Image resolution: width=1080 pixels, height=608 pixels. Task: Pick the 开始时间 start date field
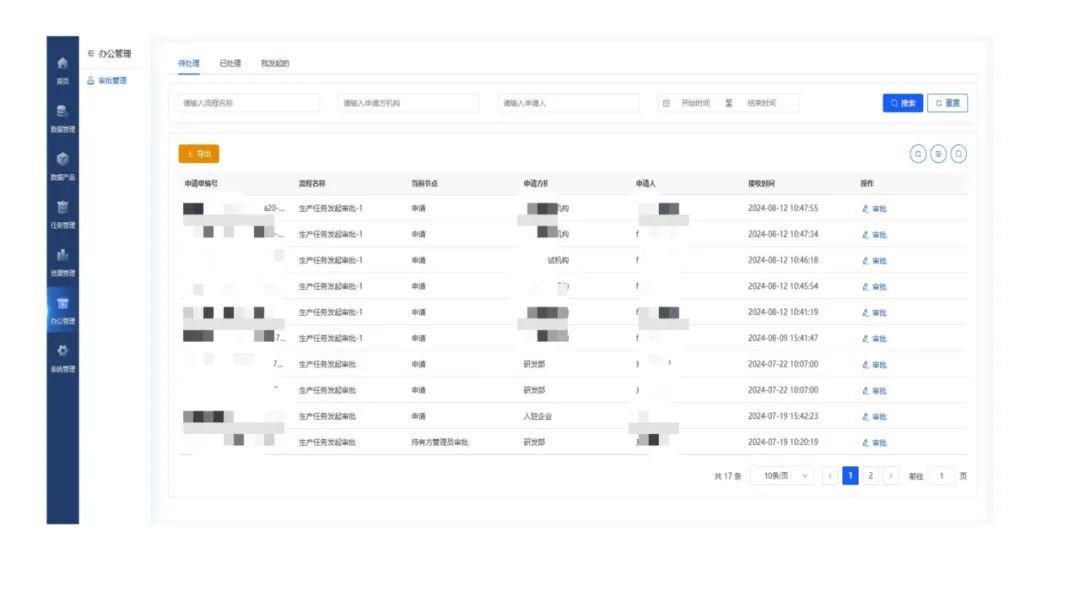pos(696,103)
